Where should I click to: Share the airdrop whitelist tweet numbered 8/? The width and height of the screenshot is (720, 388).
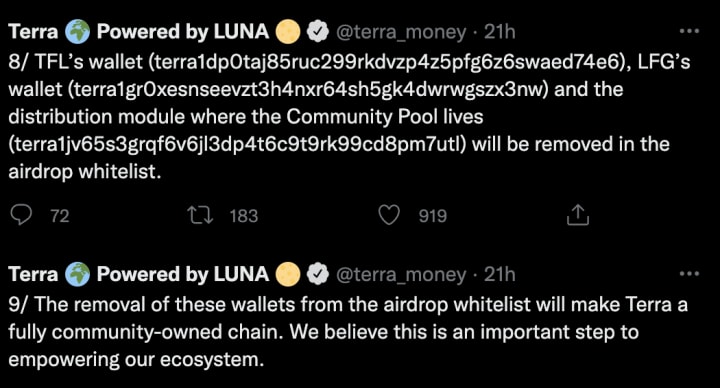[x=578, y=215]
